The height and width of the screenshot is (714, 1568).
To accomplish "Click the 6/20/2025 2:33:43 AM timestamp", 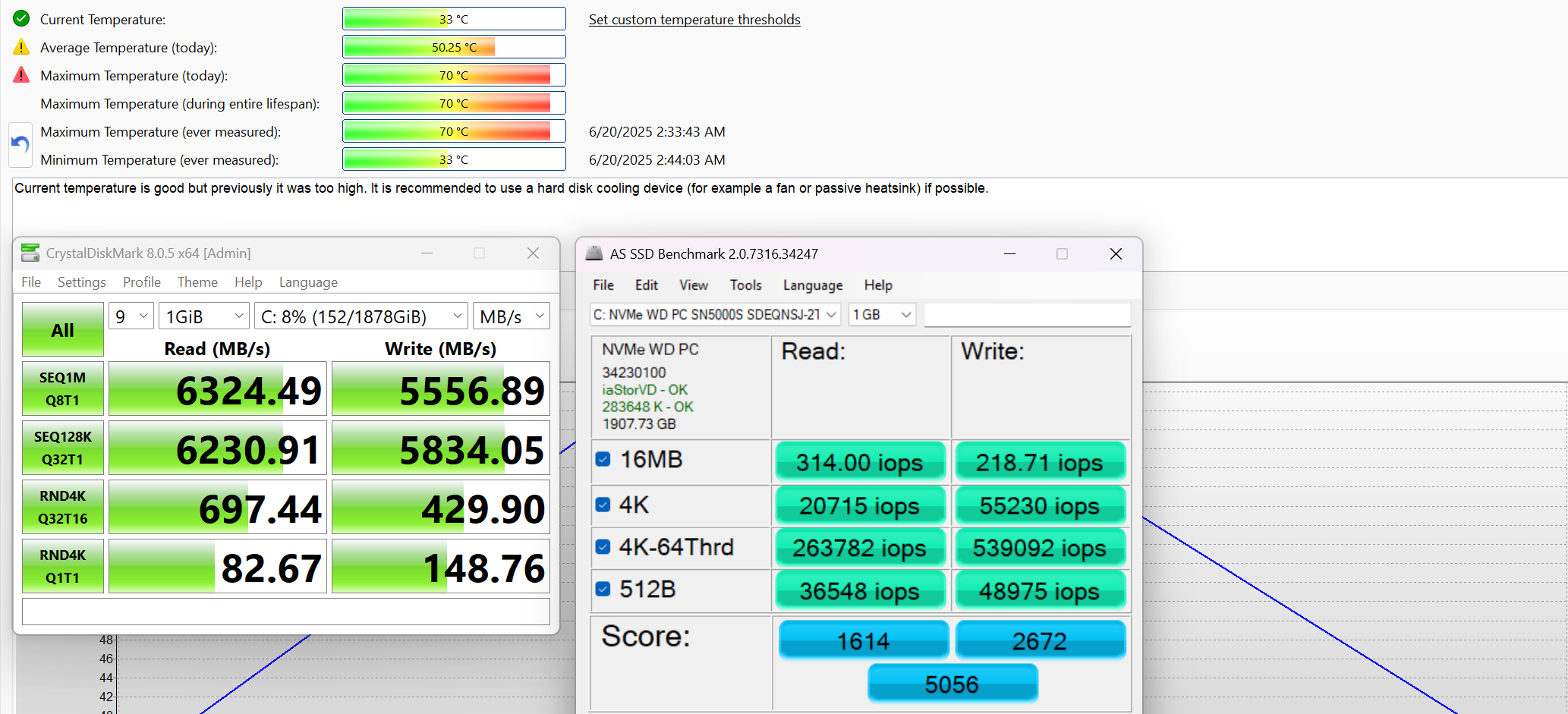I will [657, 132].
